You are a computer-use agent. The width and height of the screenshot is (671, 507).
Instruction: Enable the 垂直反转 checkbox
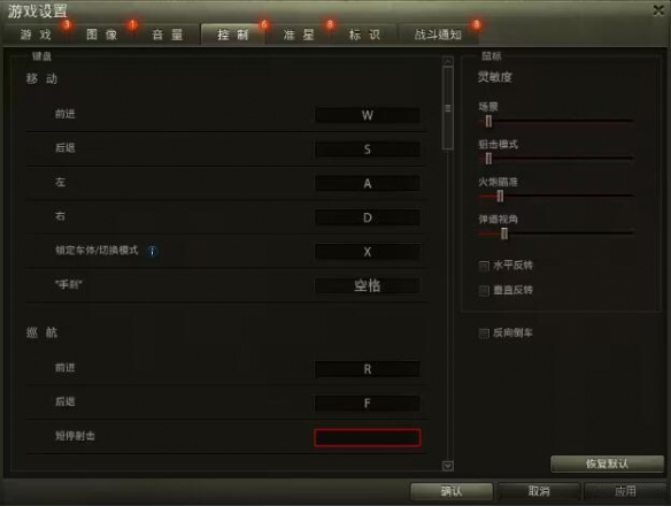[x=484, y=291]
